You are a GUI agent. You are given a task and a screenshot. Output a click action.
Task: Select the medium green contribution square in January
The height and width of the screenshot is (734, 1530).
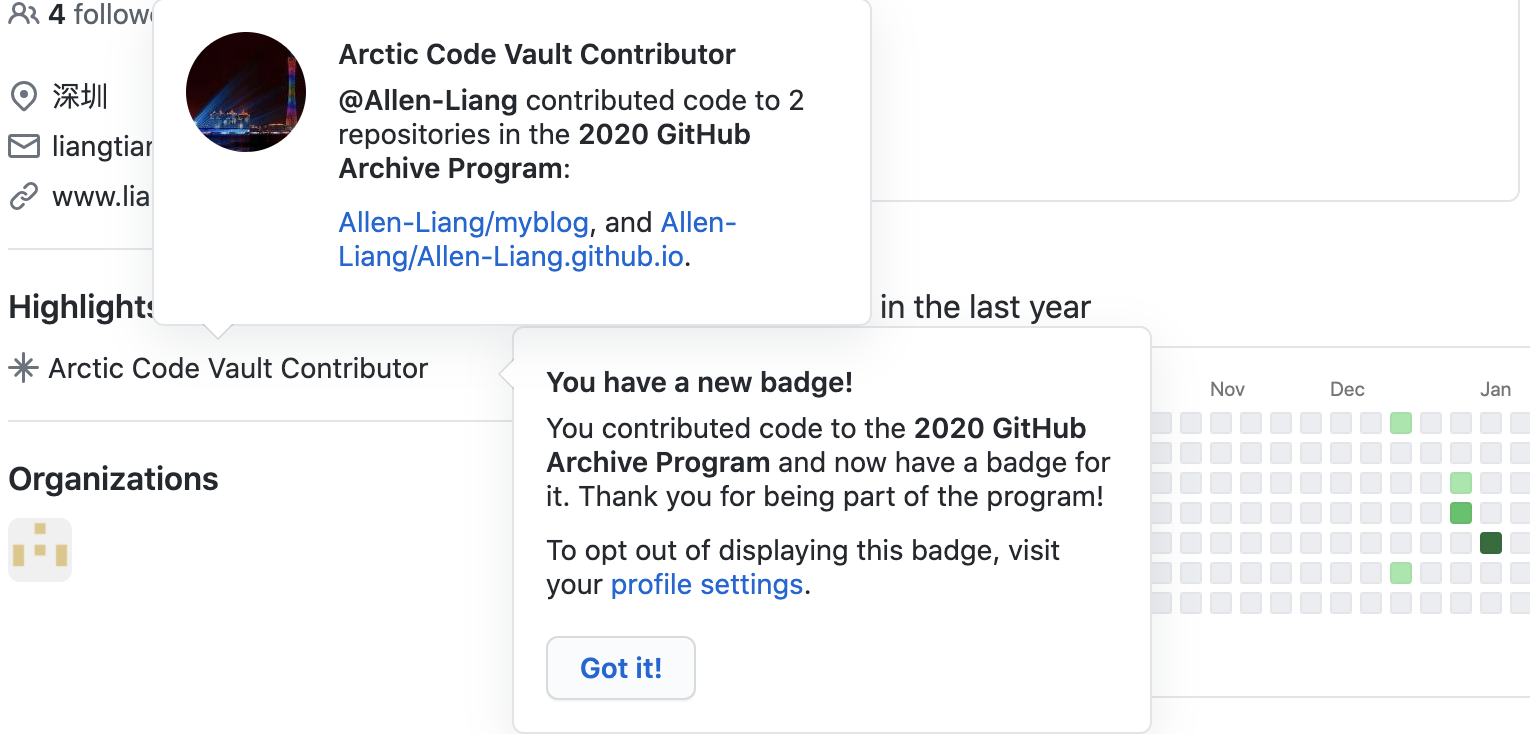(1461, 513)
